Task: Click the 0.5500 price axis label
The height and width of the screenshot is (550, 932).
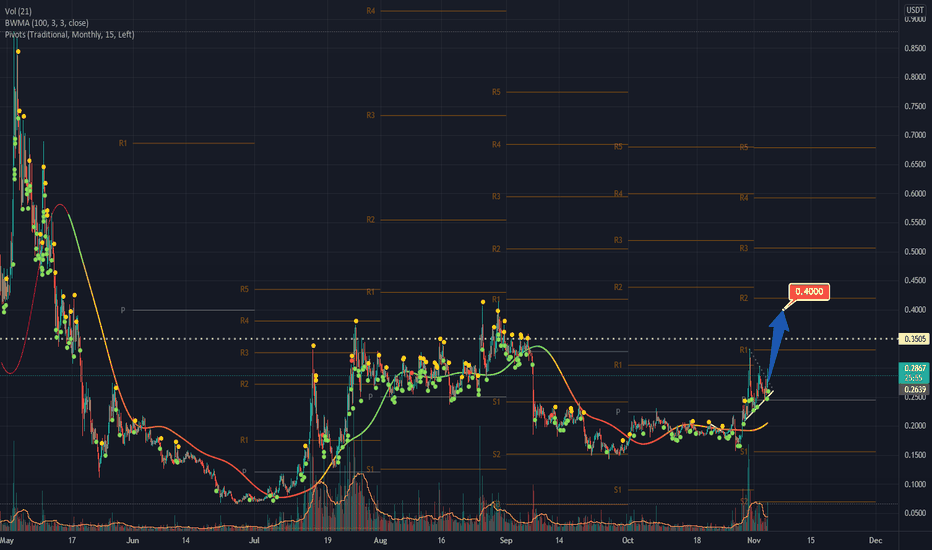Action: click(915, 222)
